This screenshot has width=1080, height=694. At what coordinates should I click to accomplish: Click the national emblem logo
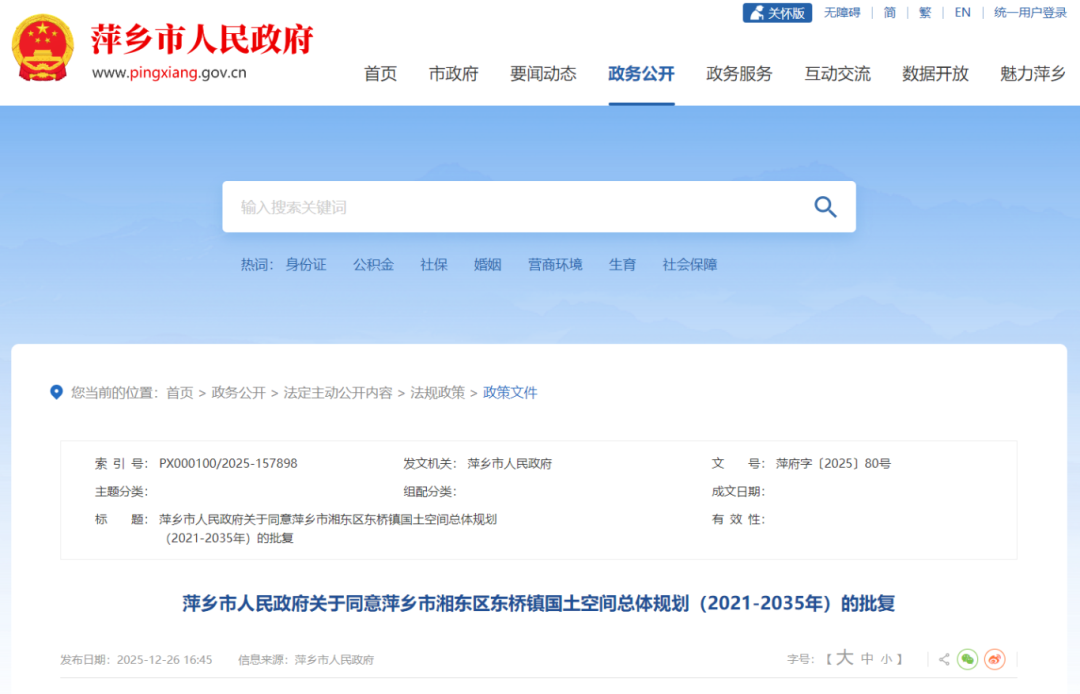(x=43, y=48)
